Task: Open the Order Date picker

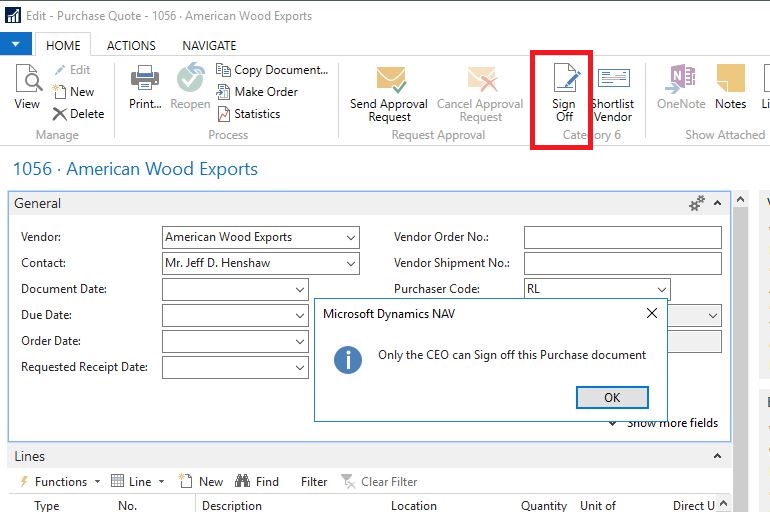Action: pyautogui.click(x=300, y=342)
